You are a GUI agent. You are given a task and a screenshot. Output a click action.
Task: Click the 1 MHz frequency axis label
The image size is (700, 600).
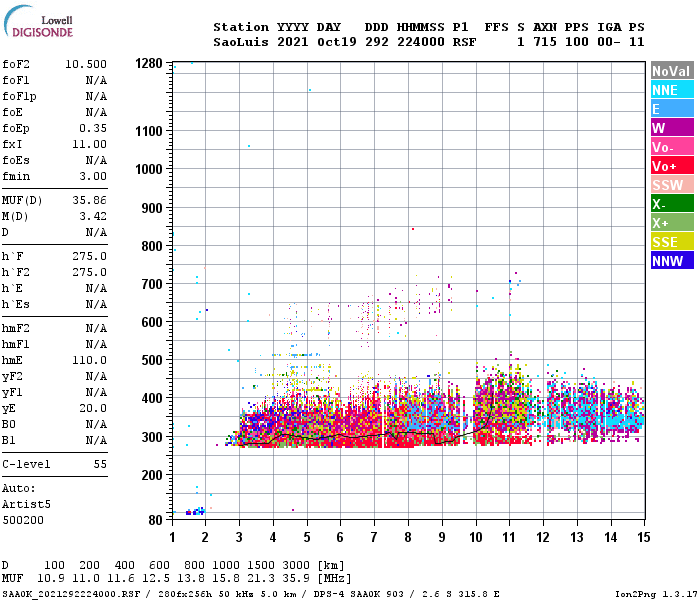coord(172,537)
